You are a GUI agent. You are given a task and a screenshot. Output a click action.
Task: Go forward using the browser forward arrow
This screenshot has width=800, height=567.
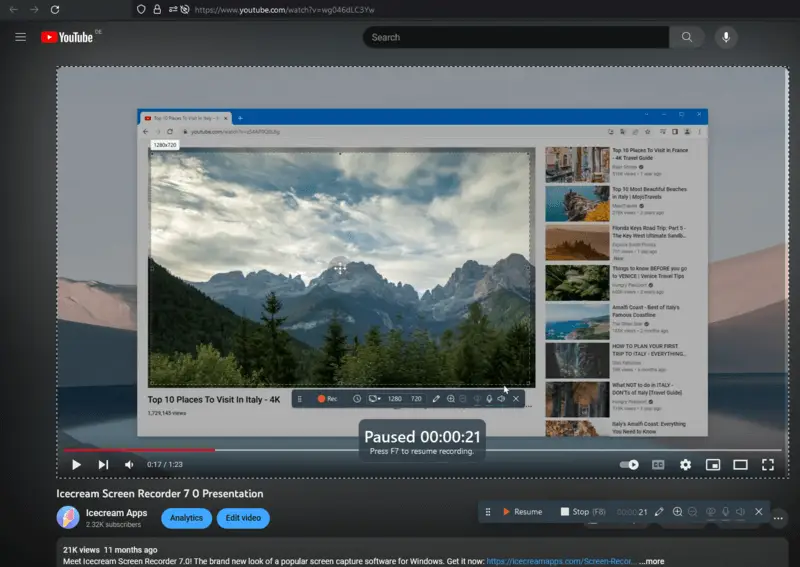(x=34, y=9)
